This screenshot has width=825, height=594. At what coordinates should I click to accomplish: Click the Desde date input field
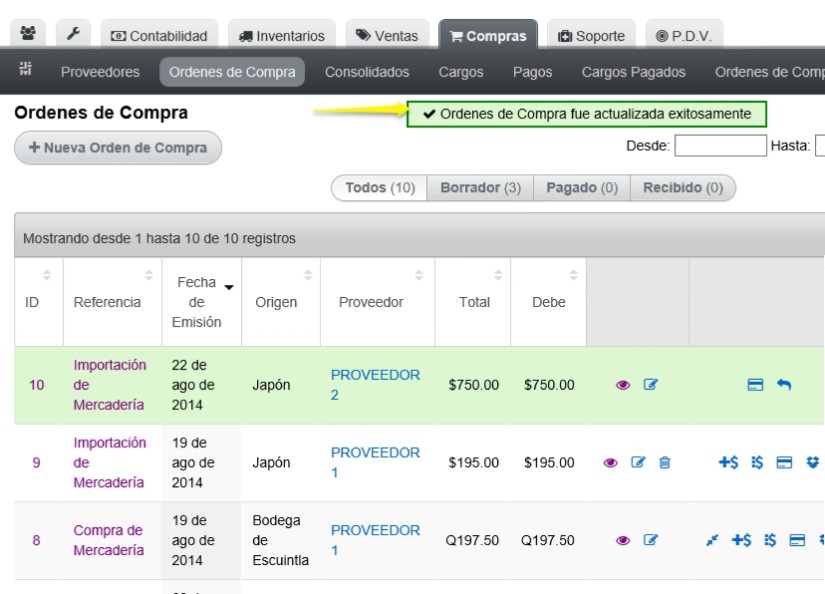[720, 145]
